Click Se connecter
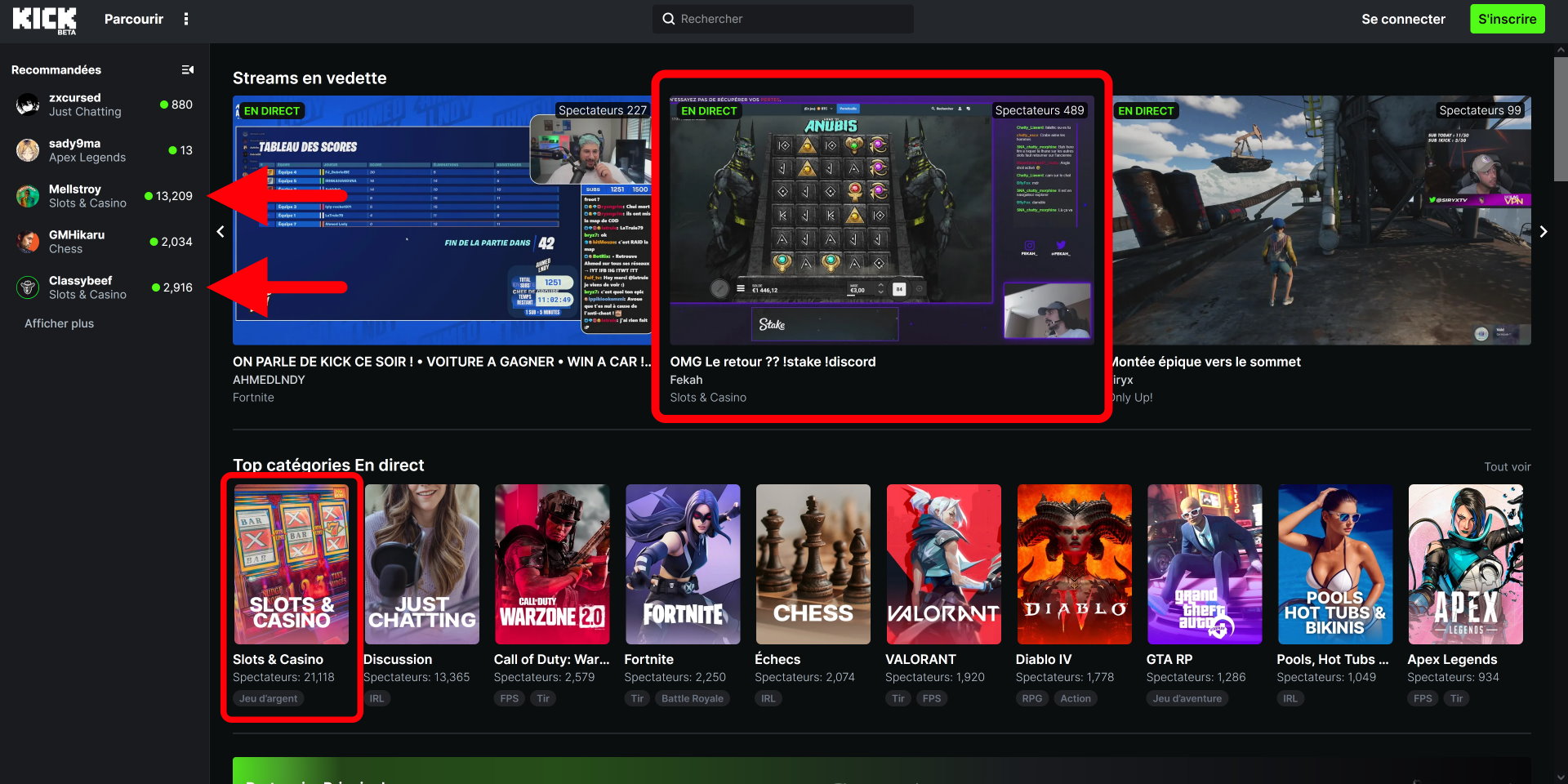This screenshot has height=784, width=1568. coord(1403,19)
